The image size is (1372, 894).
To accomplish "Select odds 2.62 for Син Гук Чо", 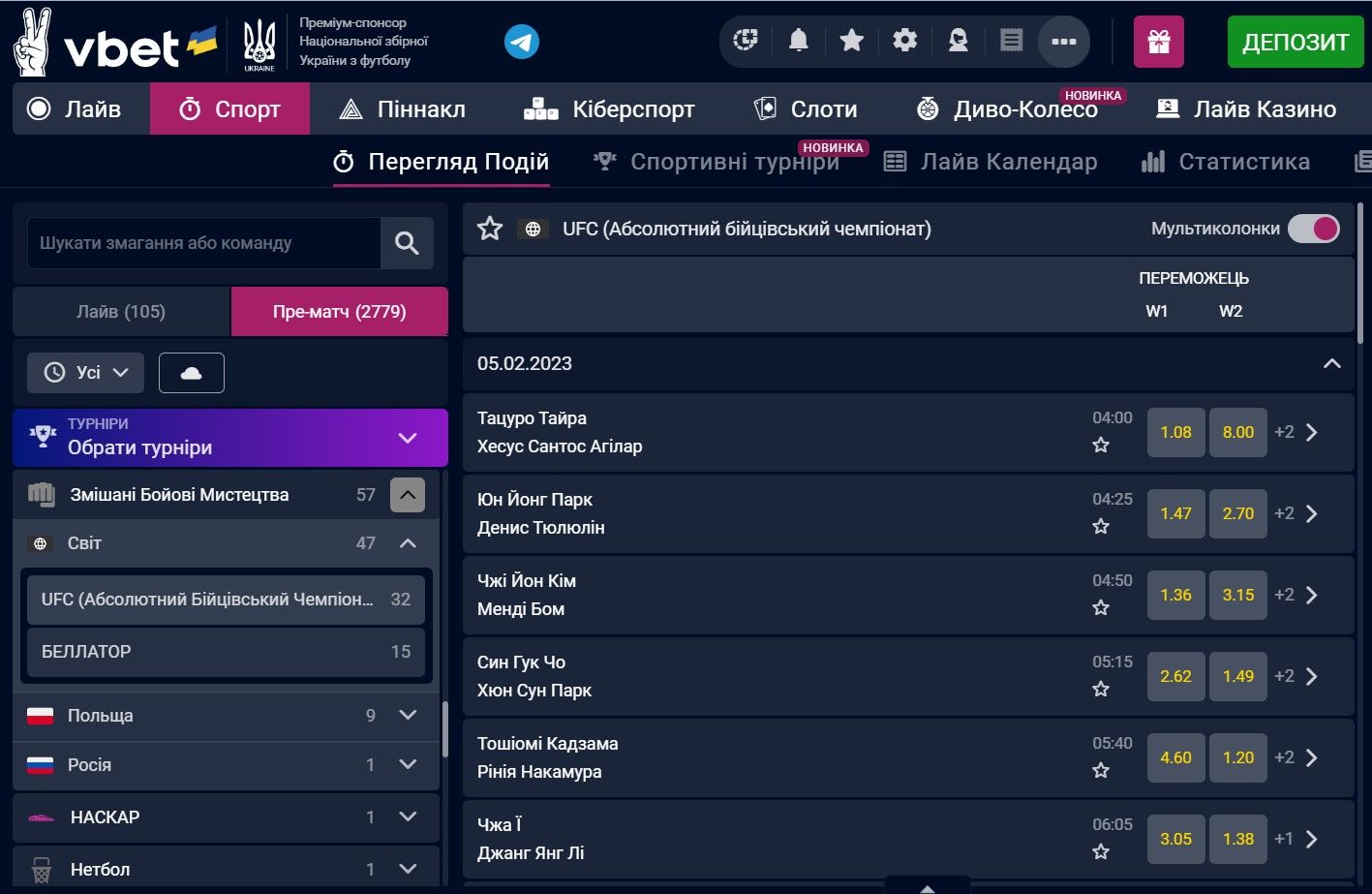I will (1176, 676).
